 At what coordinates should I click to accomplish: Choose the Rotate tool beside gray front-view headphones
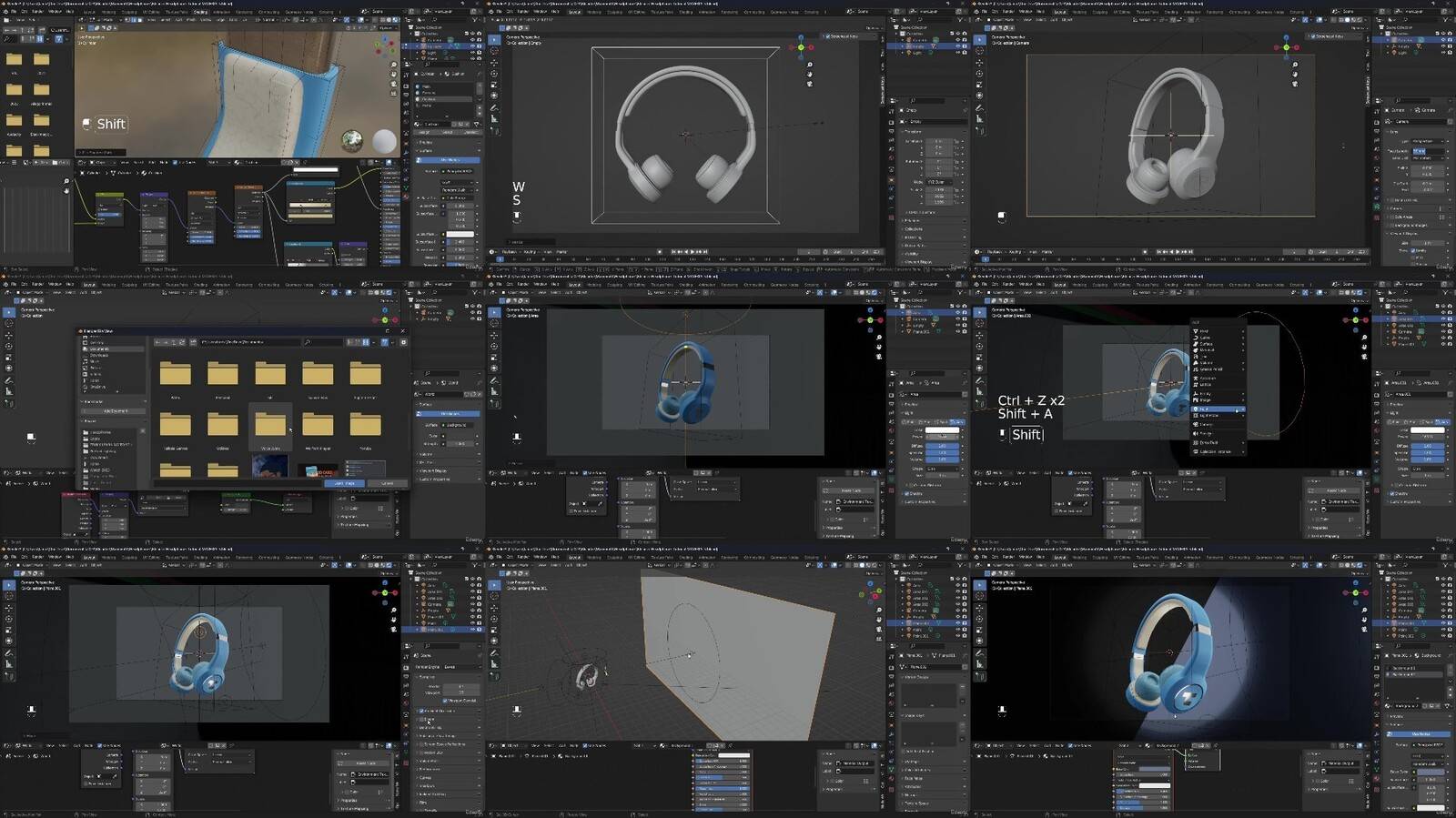(494, 73)
